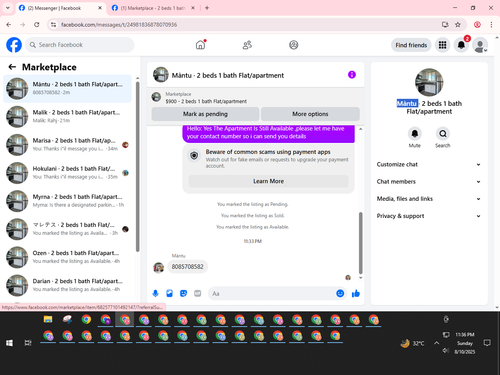Click Find friends button
500x375 pixels.
411,45
